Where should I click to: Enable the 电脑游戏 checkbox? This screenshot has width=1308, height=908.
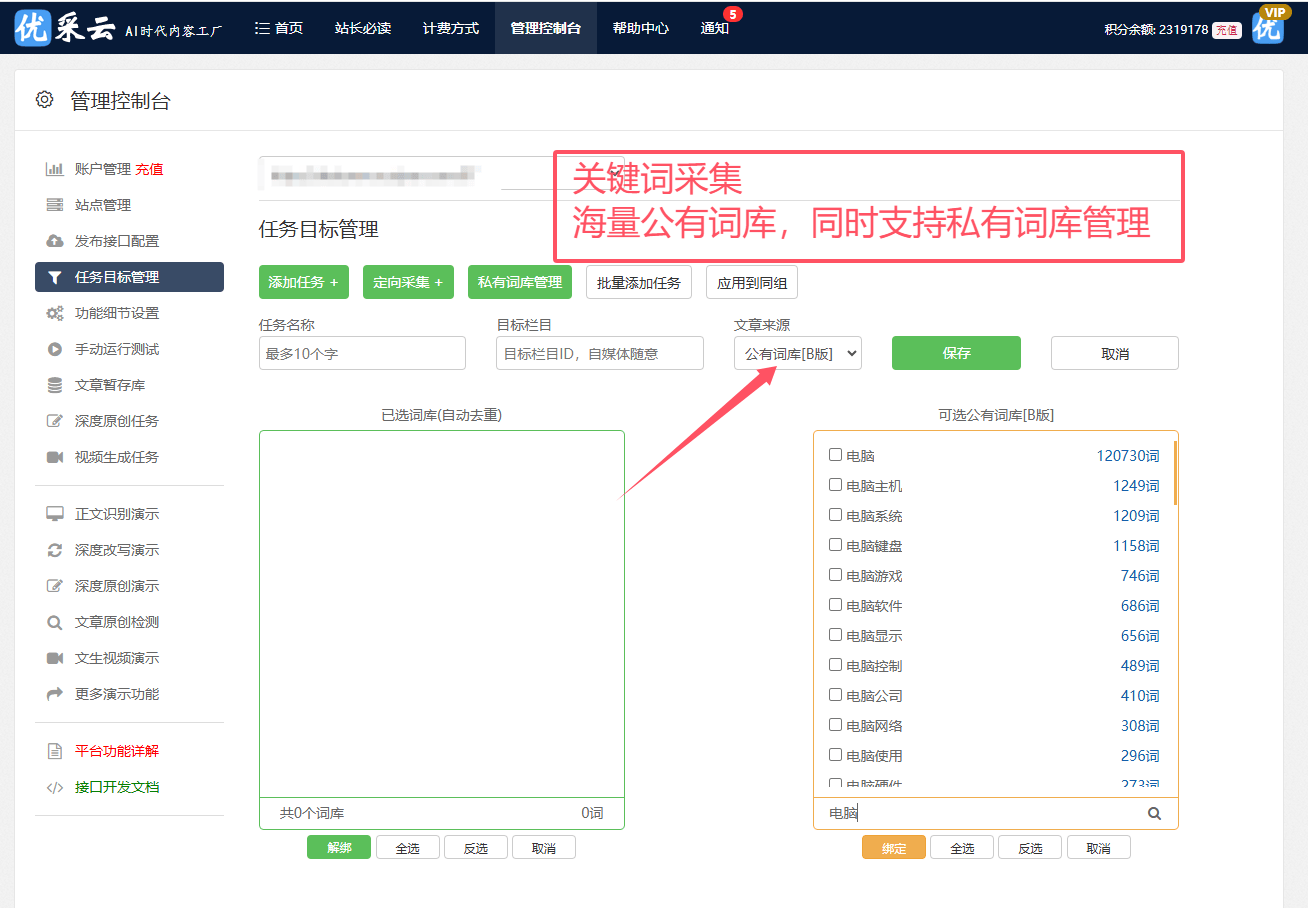point(835,575)
